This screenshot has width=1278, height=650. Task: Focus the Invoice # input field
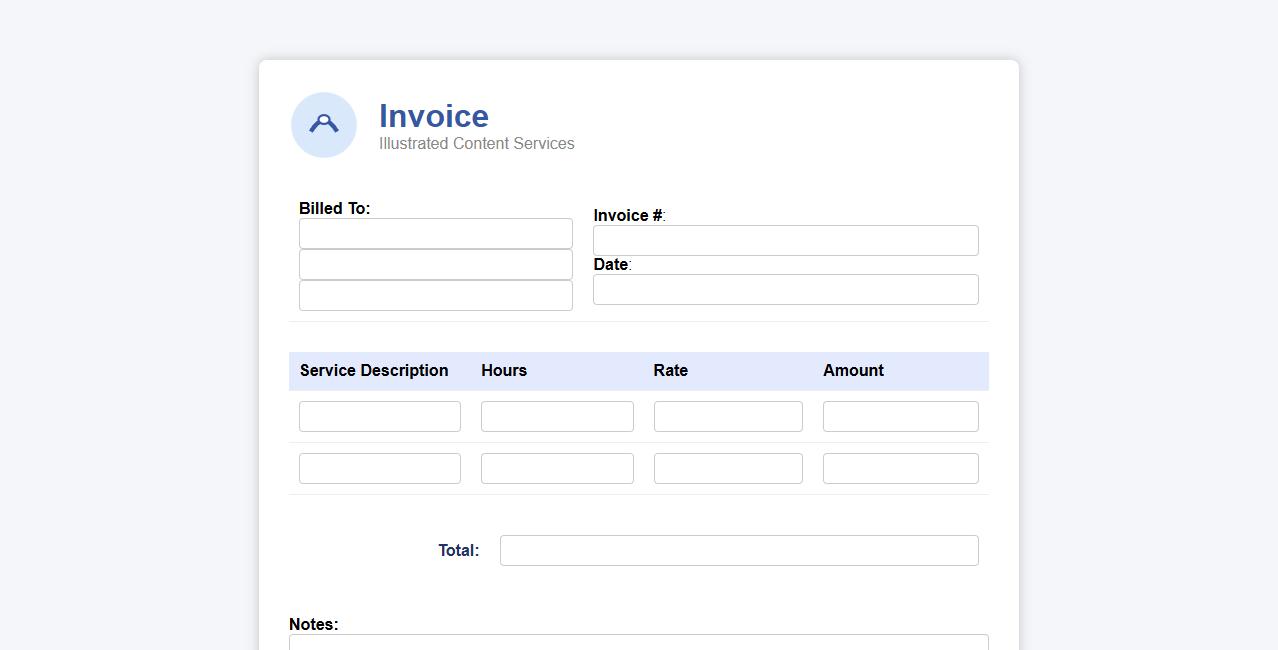coord(785,241)
